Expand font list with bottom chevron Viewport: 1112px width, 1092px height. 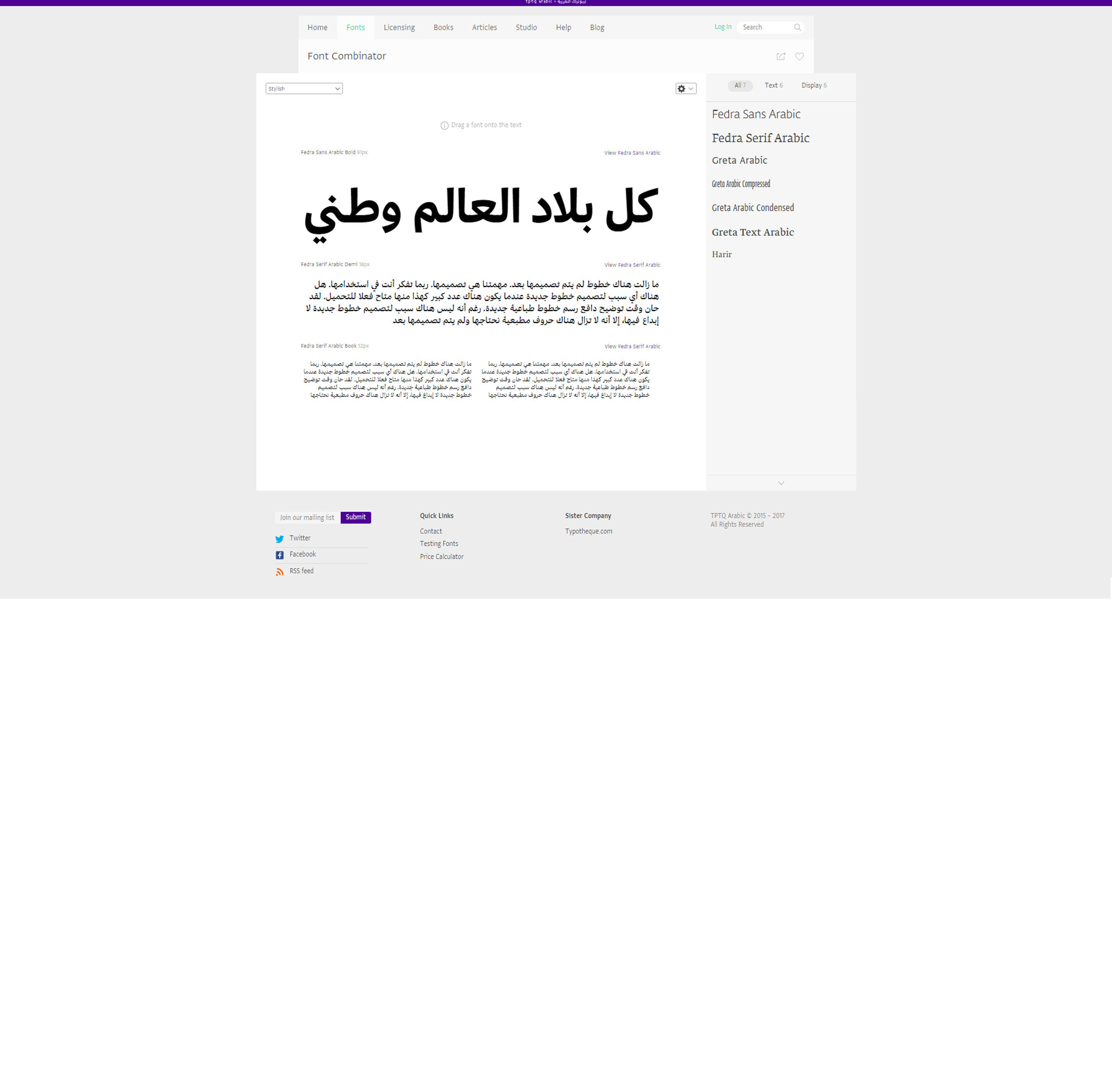(x=780, y=483)
